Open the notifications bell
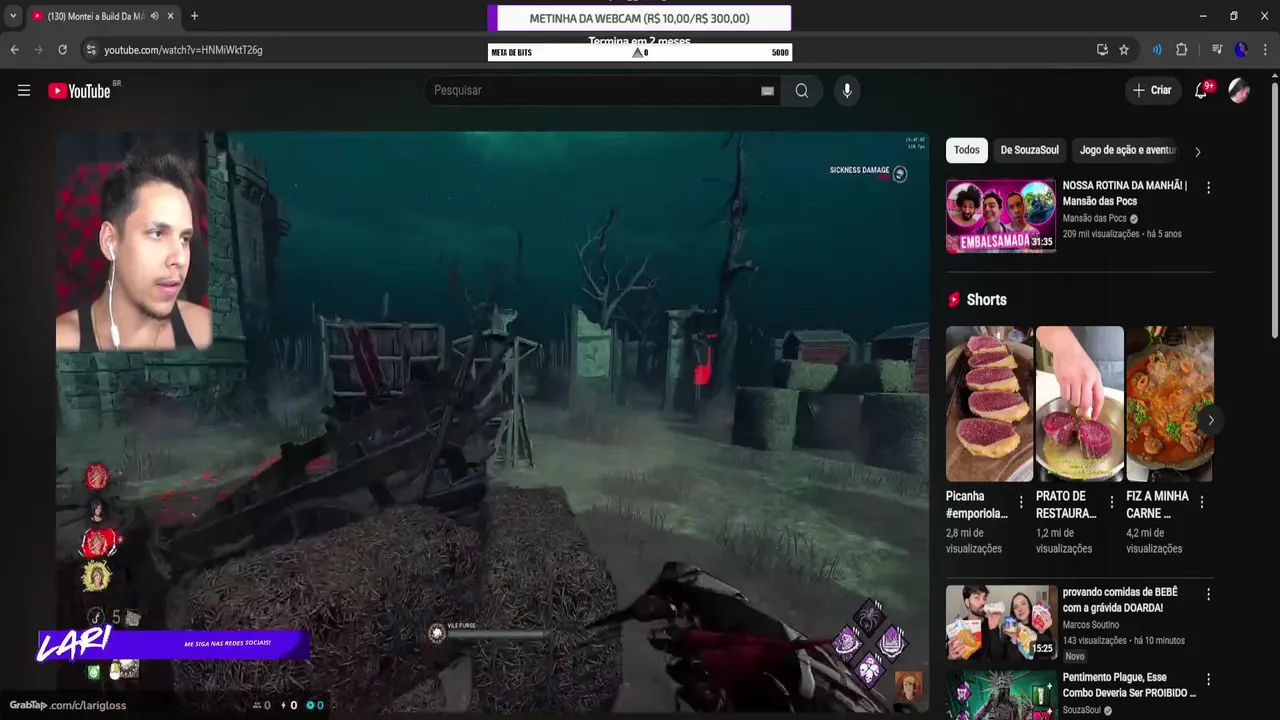This screenshot has height=720, width=1280. coord(1203,90)
